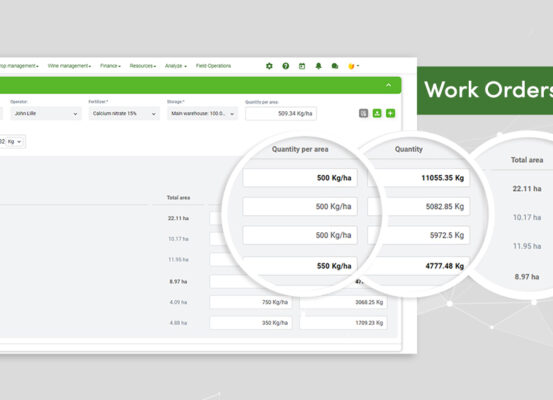Open the help question mark icon
This screenshot has height=400, width=553.
click(286, 66)
